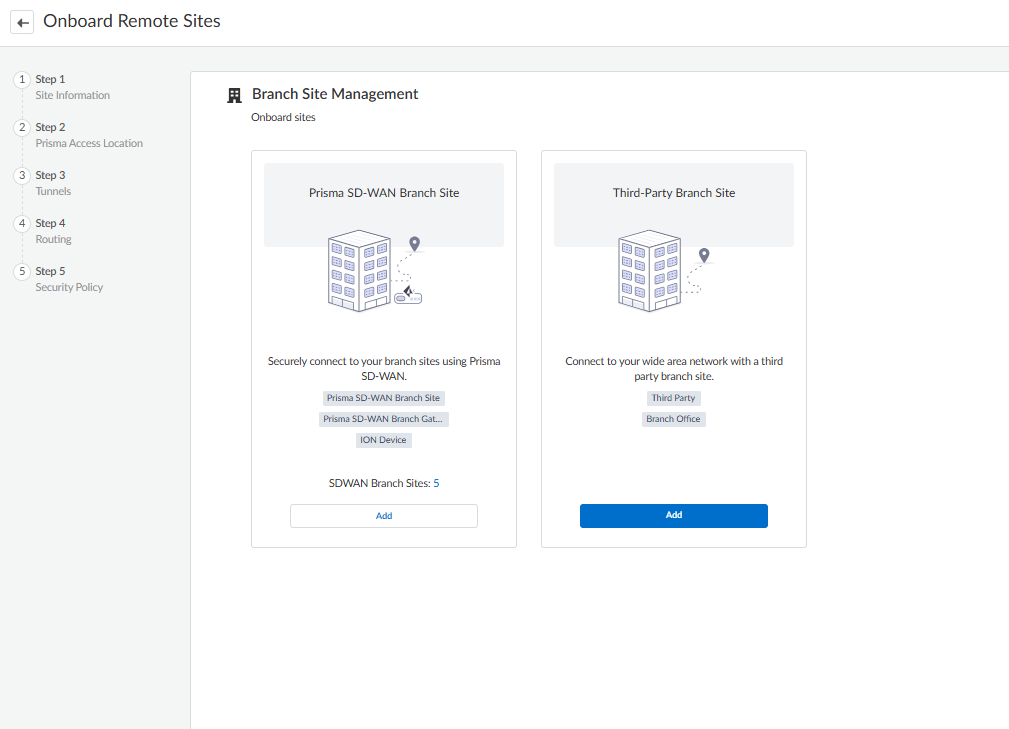This screenshot has width=1009, height=729.
Task: Select the Step 4 number circle
Action: point(22,223)
